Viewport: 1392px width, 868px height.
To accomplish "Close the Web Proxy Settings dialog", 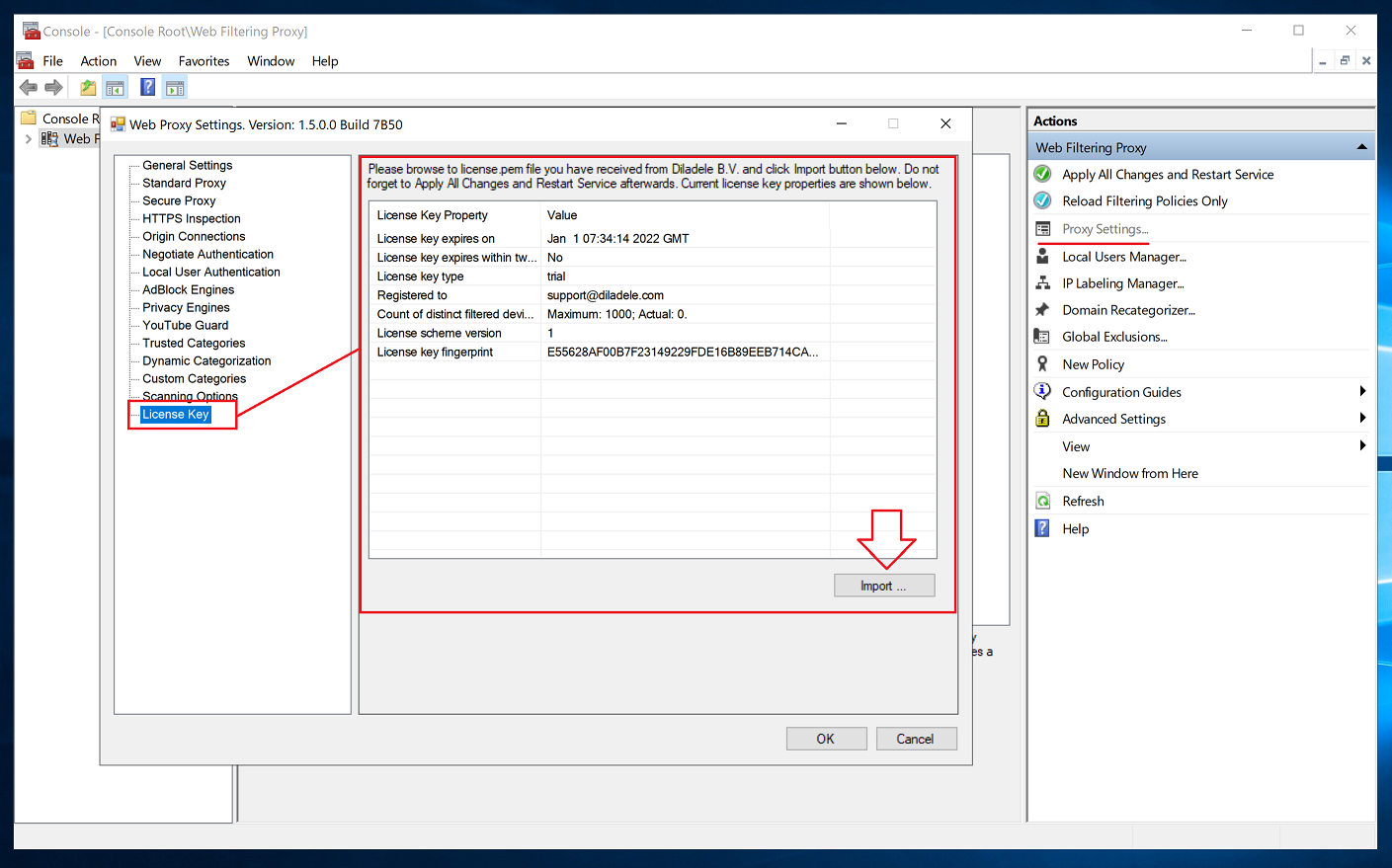I will 945,123.
